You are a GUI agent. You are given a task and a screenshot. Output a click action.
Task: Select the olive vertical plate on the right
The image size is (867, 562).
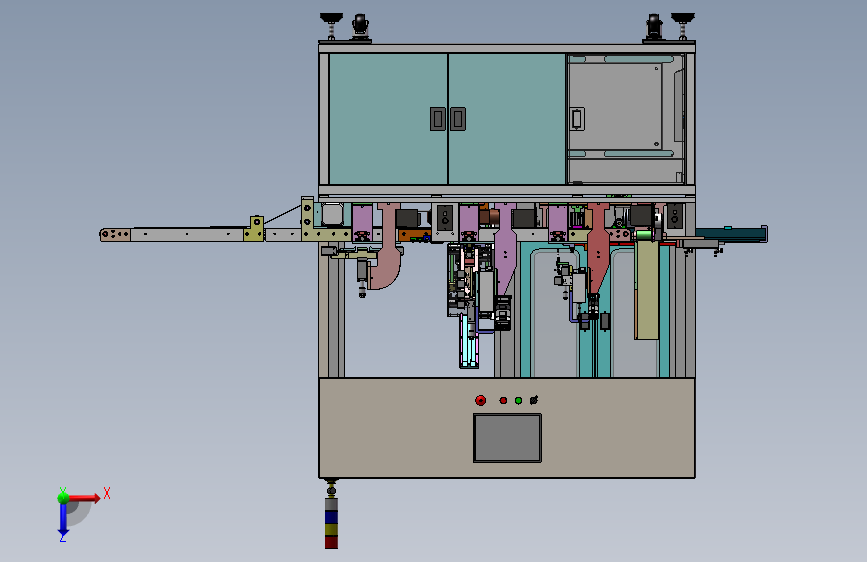pyautogui.click(x=646, y=288)
